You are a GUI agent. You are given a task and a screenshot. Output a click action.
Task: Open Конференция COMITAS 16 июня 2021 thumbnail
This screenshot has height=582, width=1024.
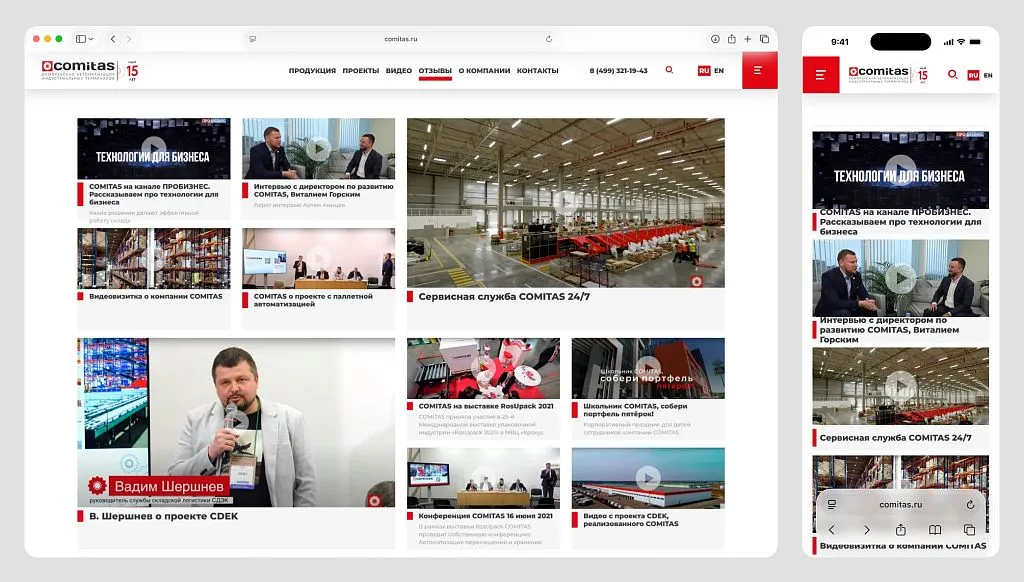[x=483, y=477]
